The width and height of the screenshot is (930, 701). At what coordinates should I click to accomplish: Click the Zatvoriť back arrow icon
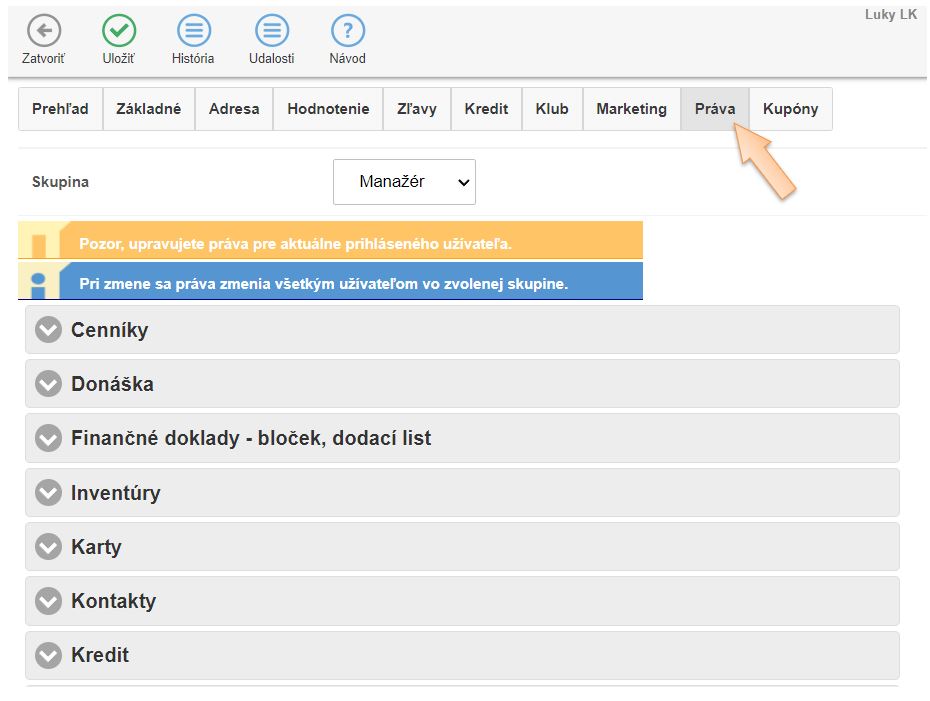click(43, 31)
